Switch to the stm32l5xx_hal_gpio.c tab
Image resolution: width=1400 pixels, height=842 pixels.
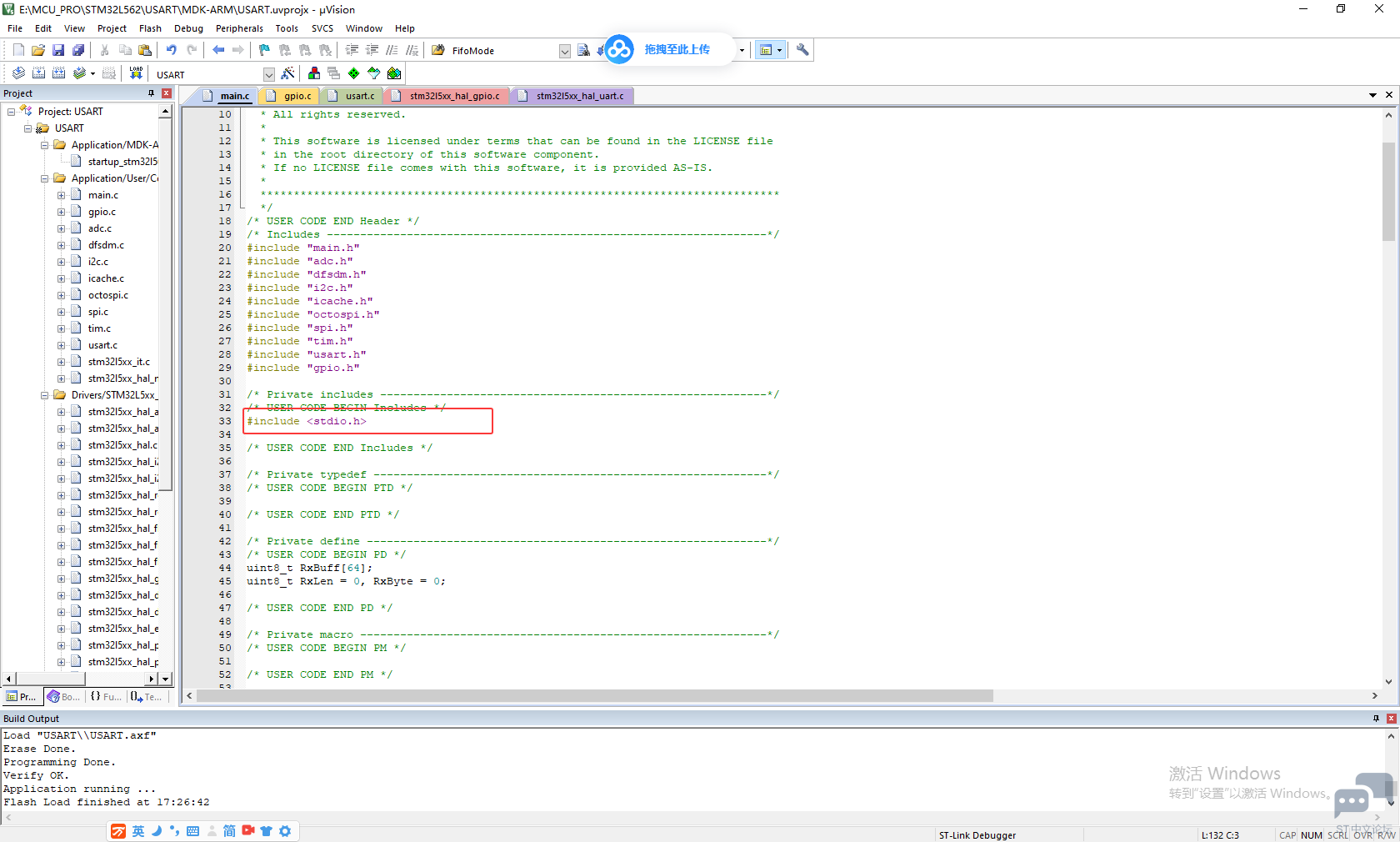[x=447, y=96]
